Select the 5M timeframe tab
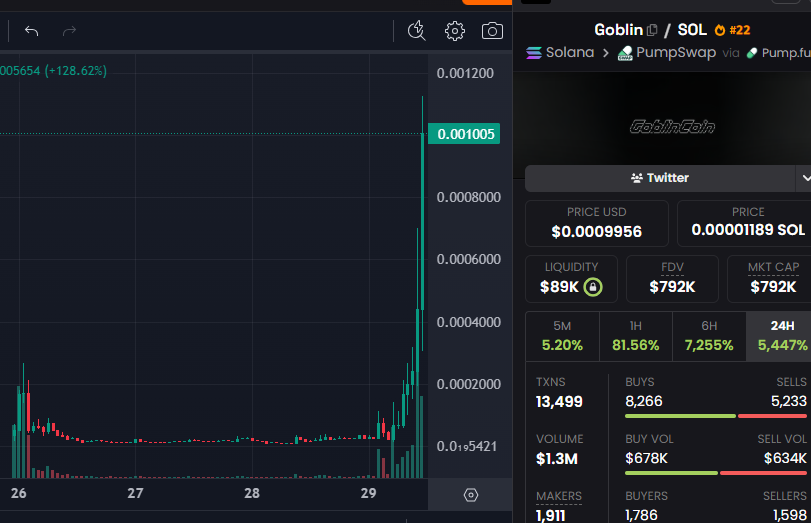Viewport: 811px width, 523px height. 562,336
